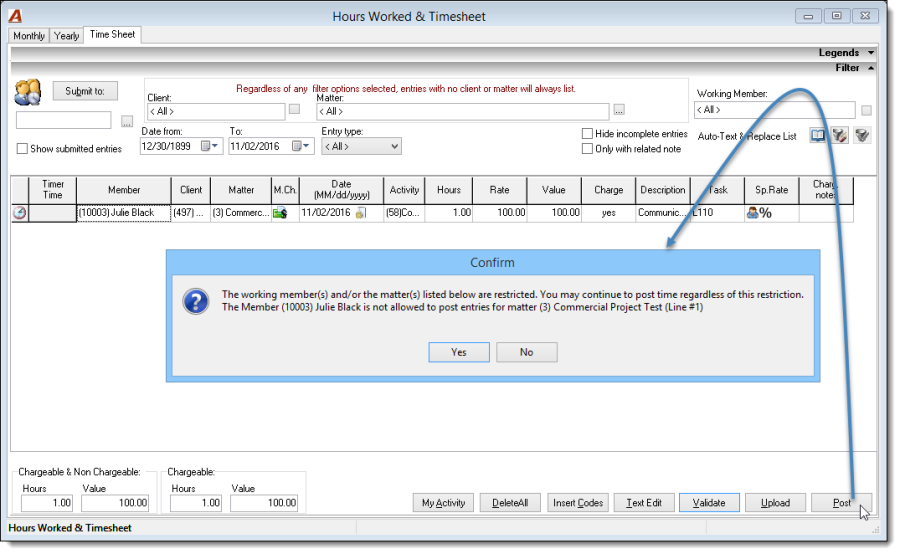This screenshot has height=554, width=900.
Task: Click the Hours column header
Action: coord(448,190)
